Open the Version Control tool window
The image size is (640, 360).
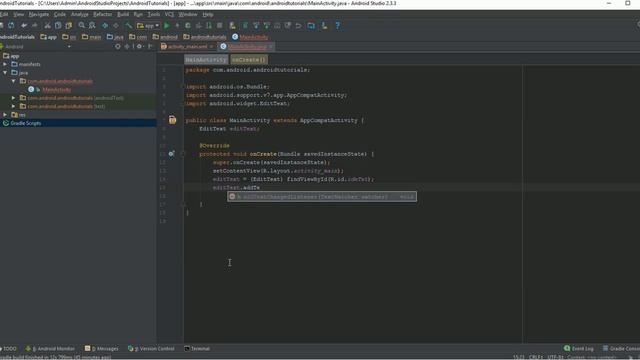point(151,349)
